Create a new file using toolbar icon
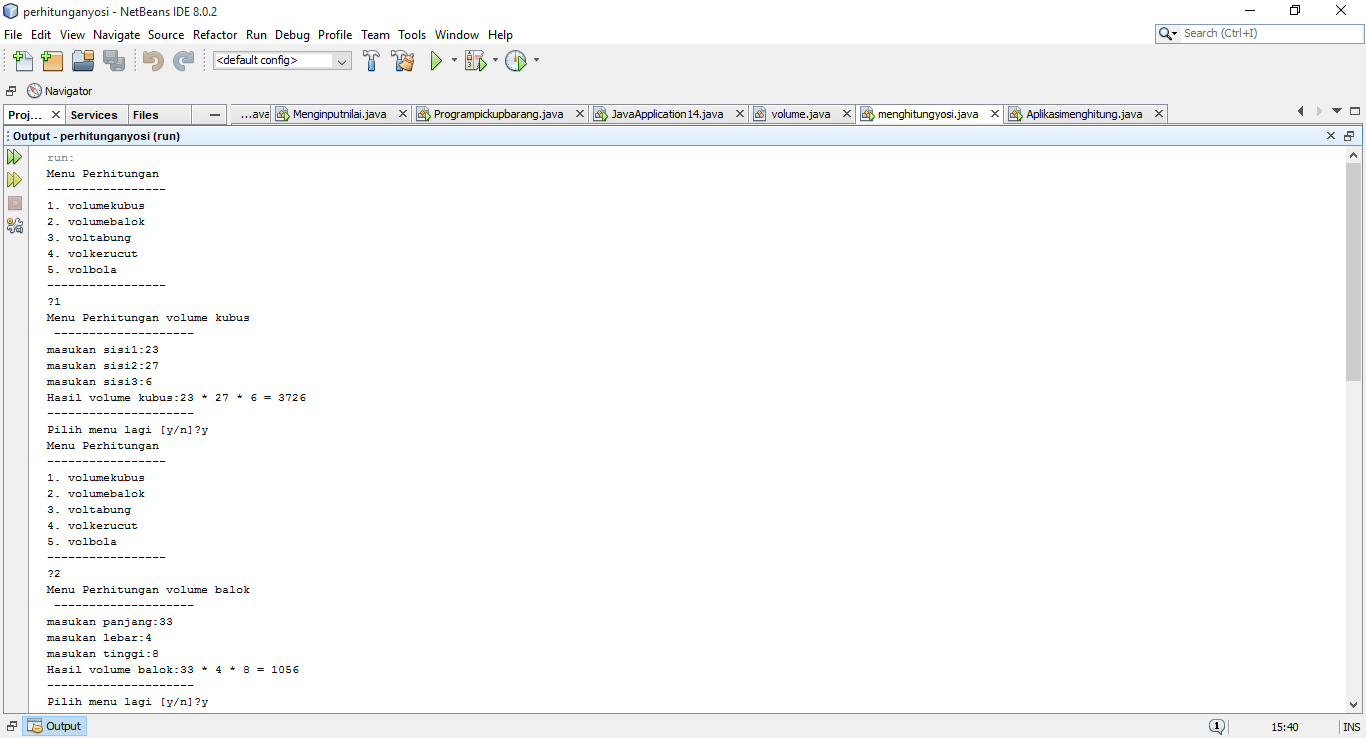1366x738 pixels. click(x=22, y=60)
